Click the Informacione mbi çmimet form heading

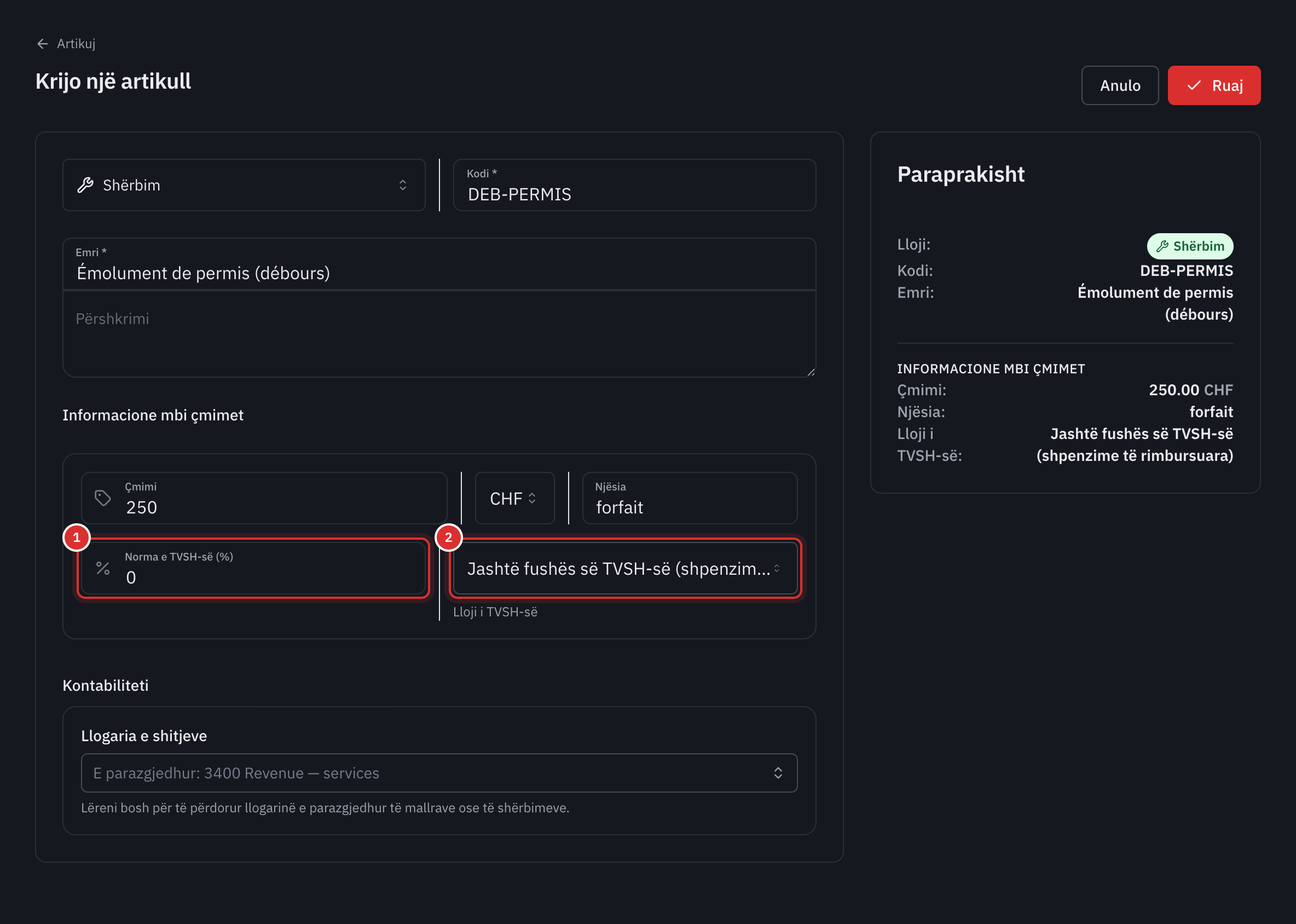click(x=153, y=415)
